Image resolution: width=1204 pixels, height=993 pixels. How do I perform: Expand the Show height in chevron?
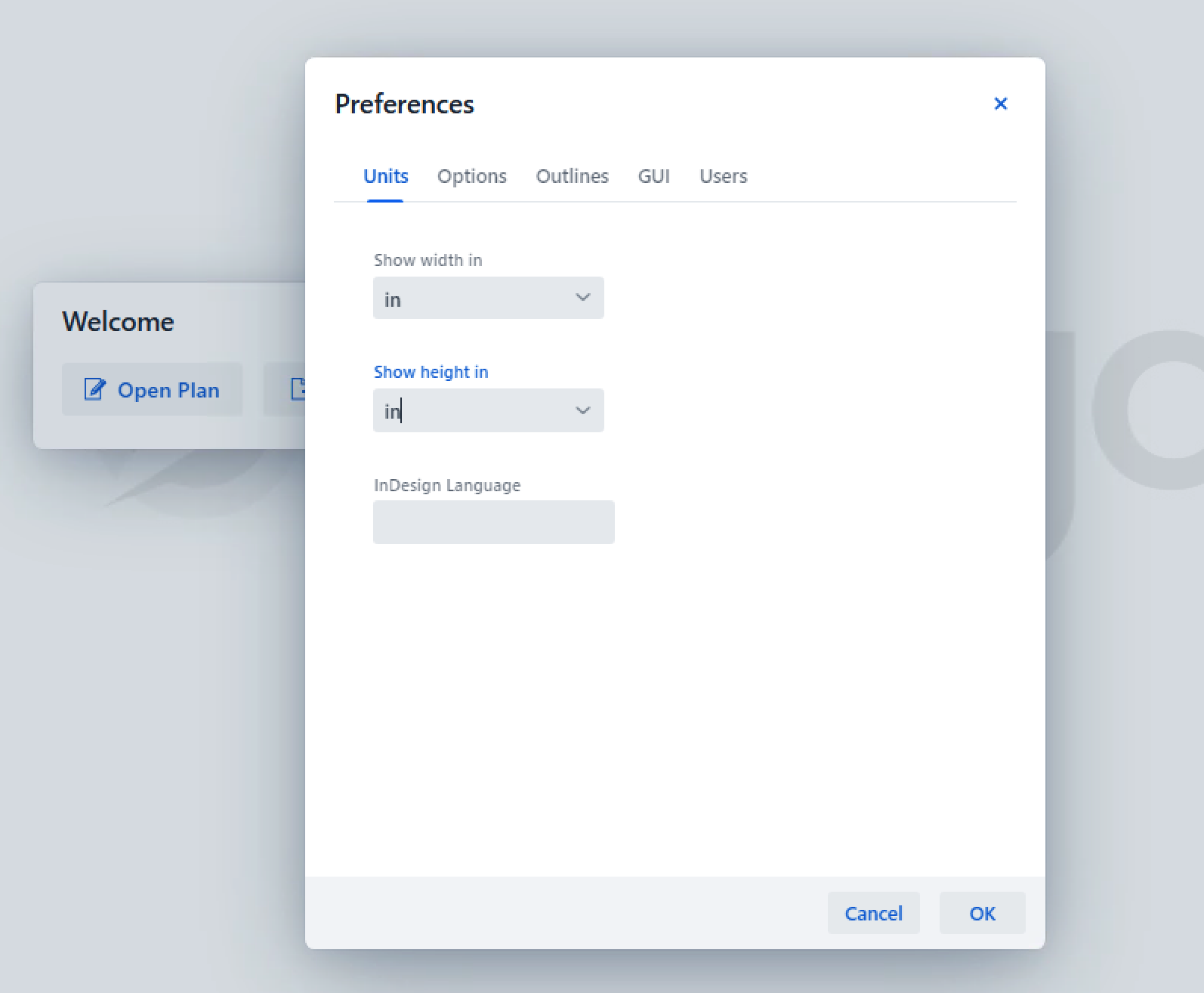point(582,410)
